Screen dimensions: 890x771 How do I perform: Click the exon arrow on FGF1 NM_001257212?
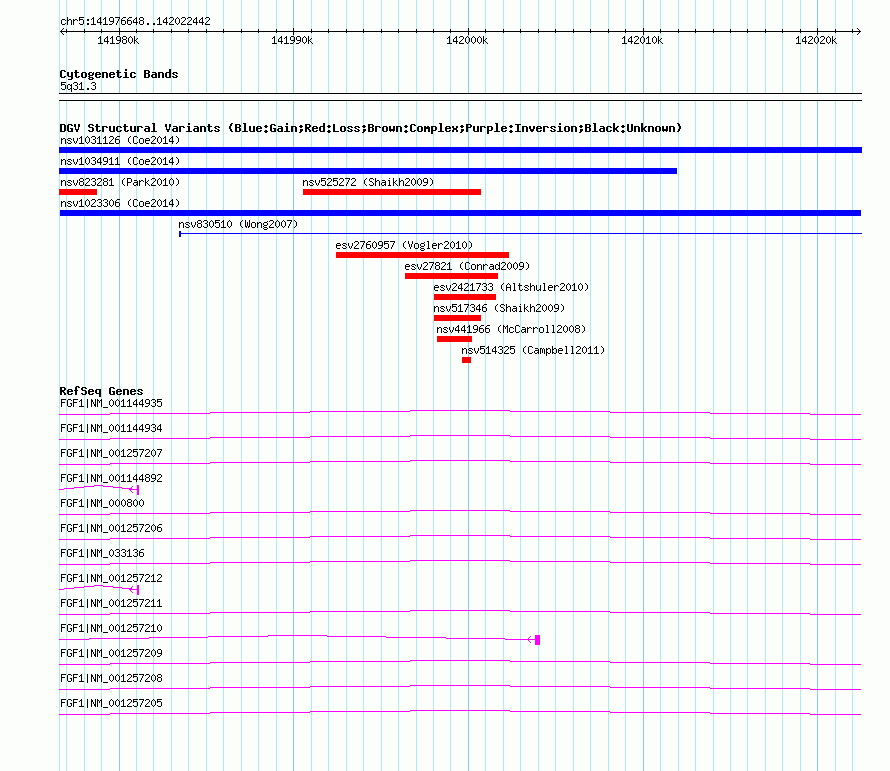coord(135,589)
